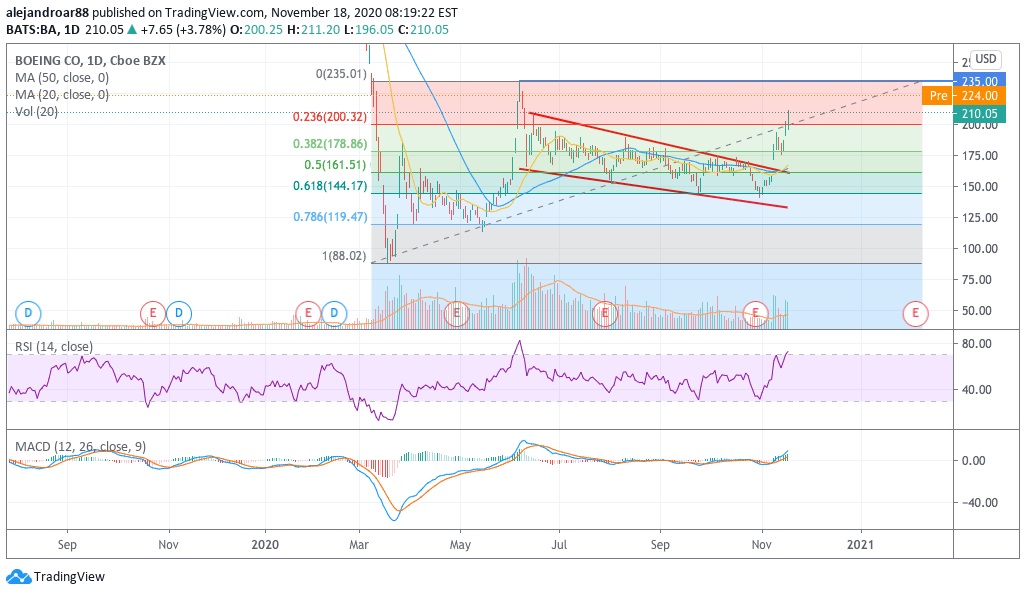Click the Fibonacci 0.382(178.86) level label

coord(330,143)
